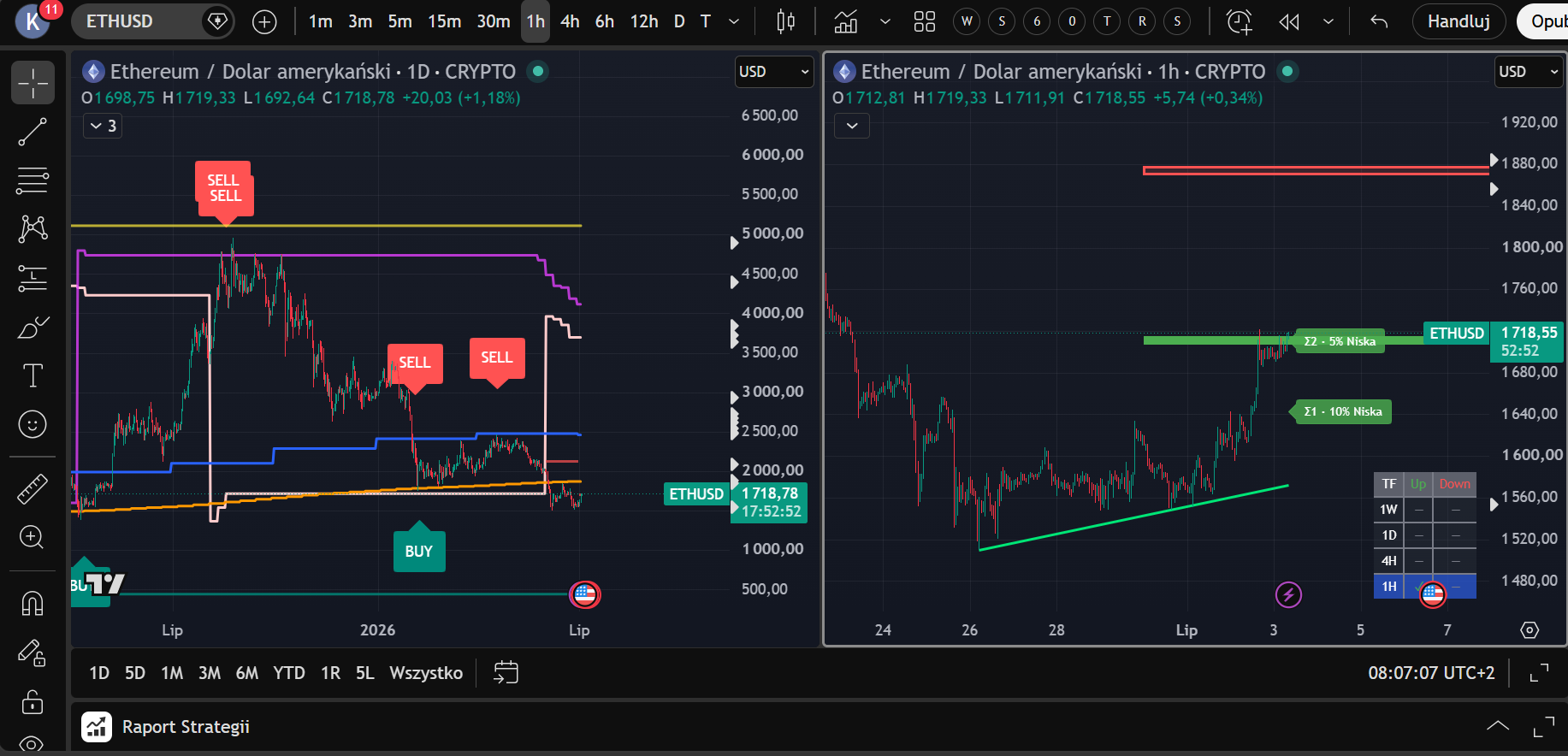1568x756 pixels.
Task: Add a symbol with the compare plus icon
Action: pos(264,21)
